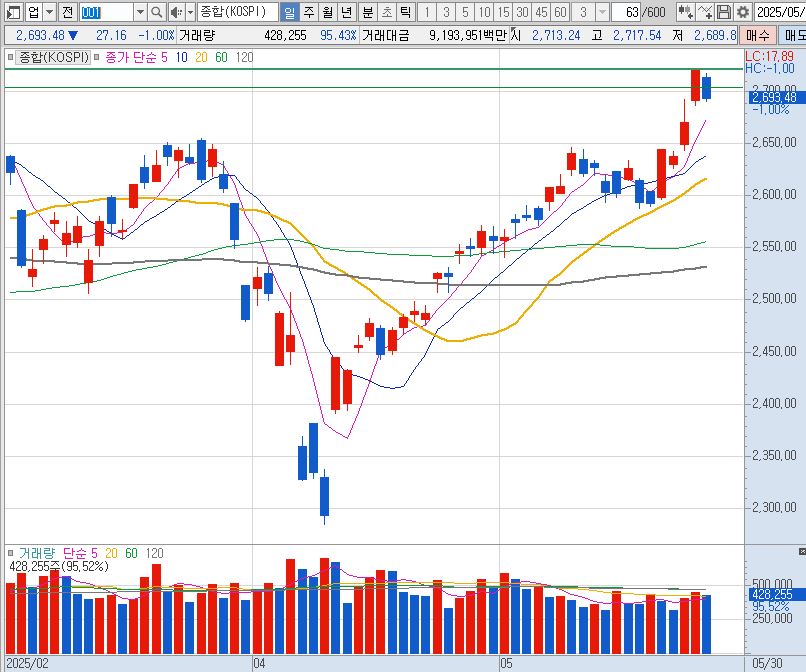Click the small triangle marker before 시
Viewport: 806px width, 672px height.
click(511, 30)
